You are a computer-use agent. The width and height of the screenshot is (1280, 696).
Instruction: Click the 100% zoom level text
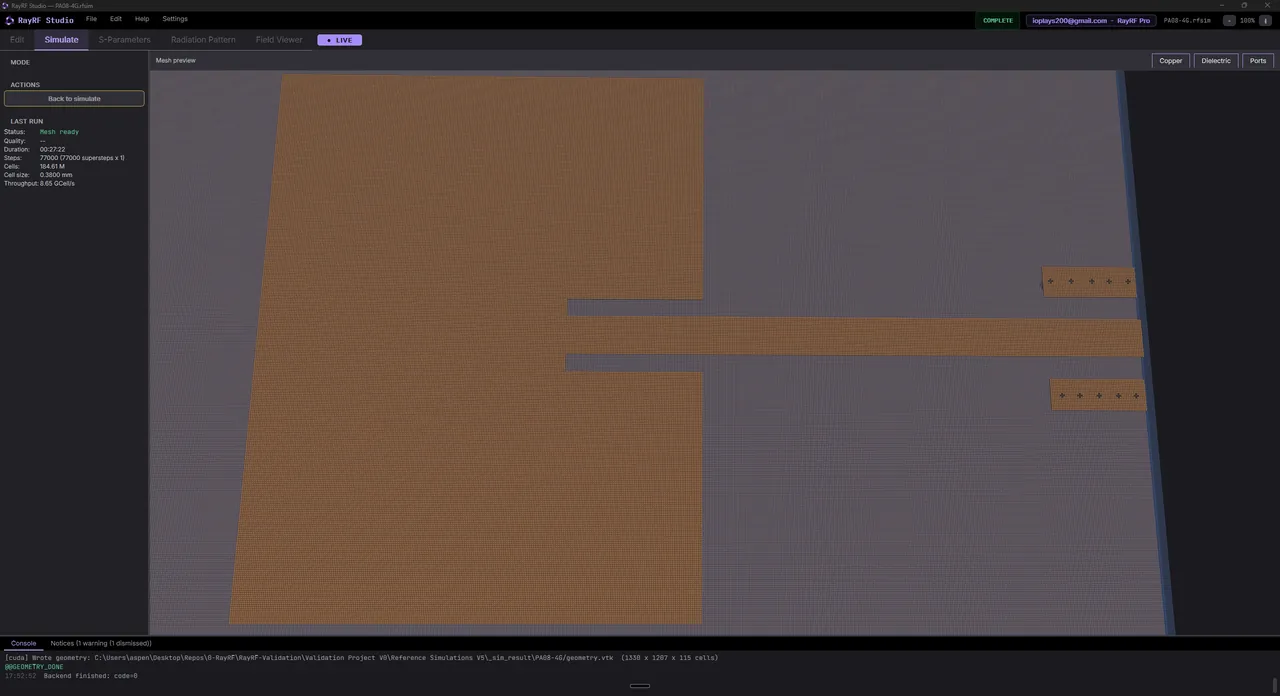[x=1247, y=20]
